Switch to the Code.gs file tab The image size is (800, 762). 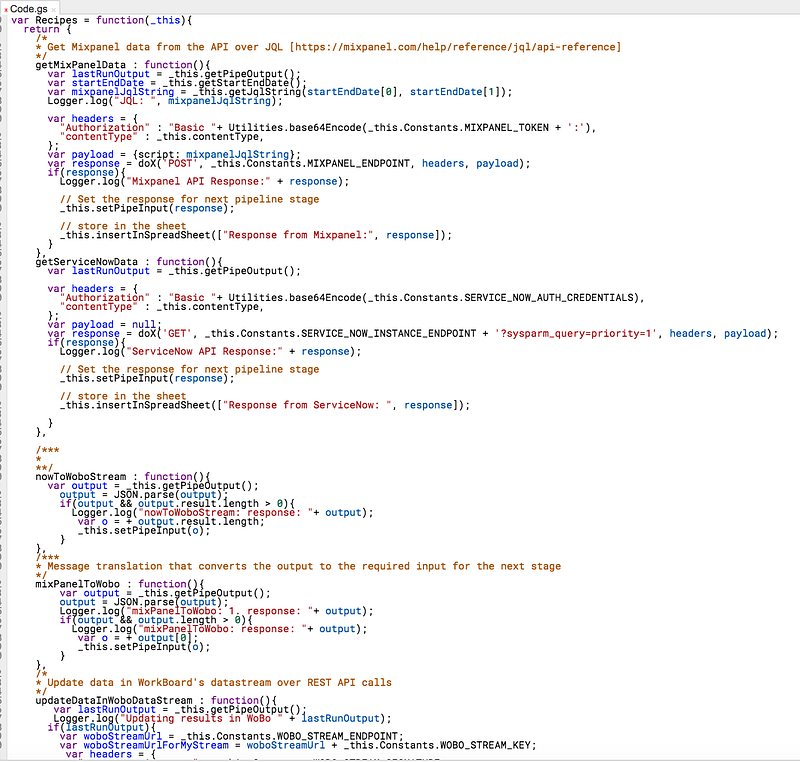[29, 9]
